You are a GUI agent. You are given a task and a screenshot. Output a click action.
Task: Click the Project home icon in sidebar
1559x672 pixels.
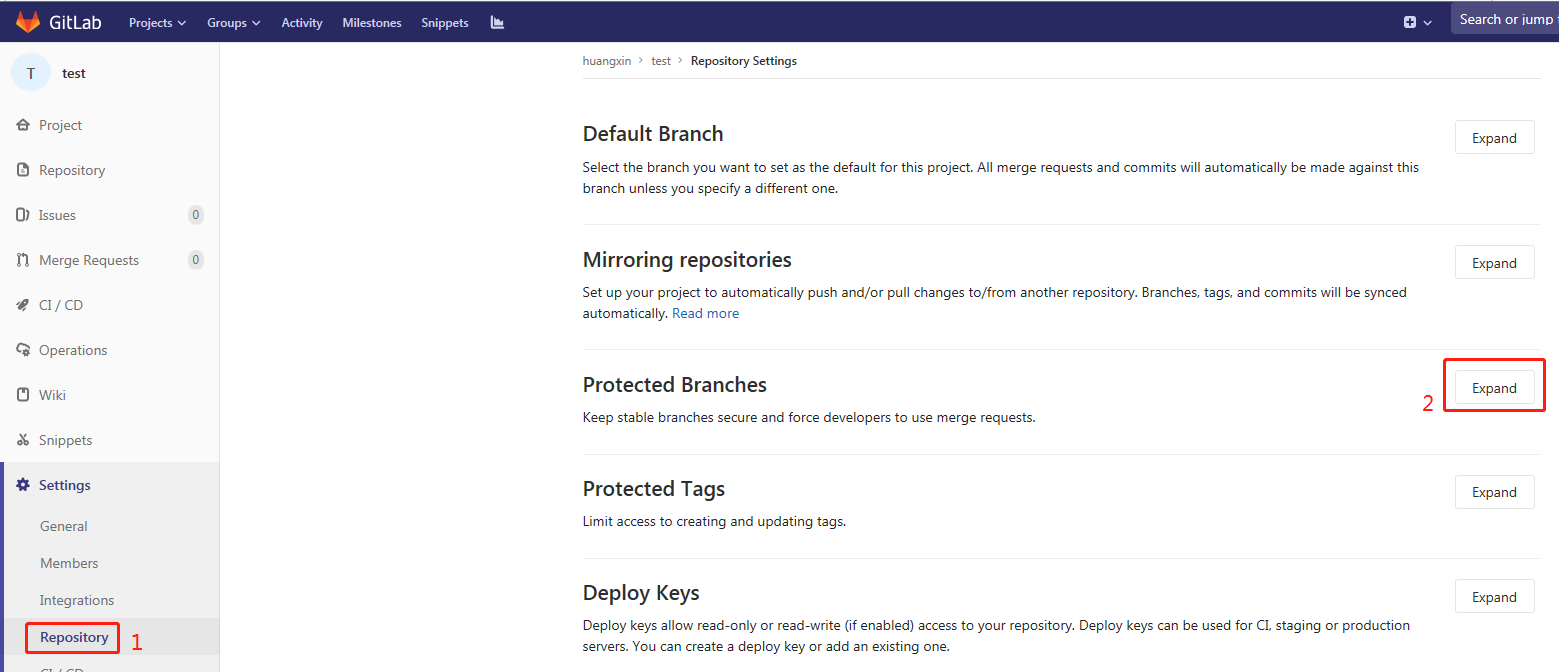pos(23,125)
